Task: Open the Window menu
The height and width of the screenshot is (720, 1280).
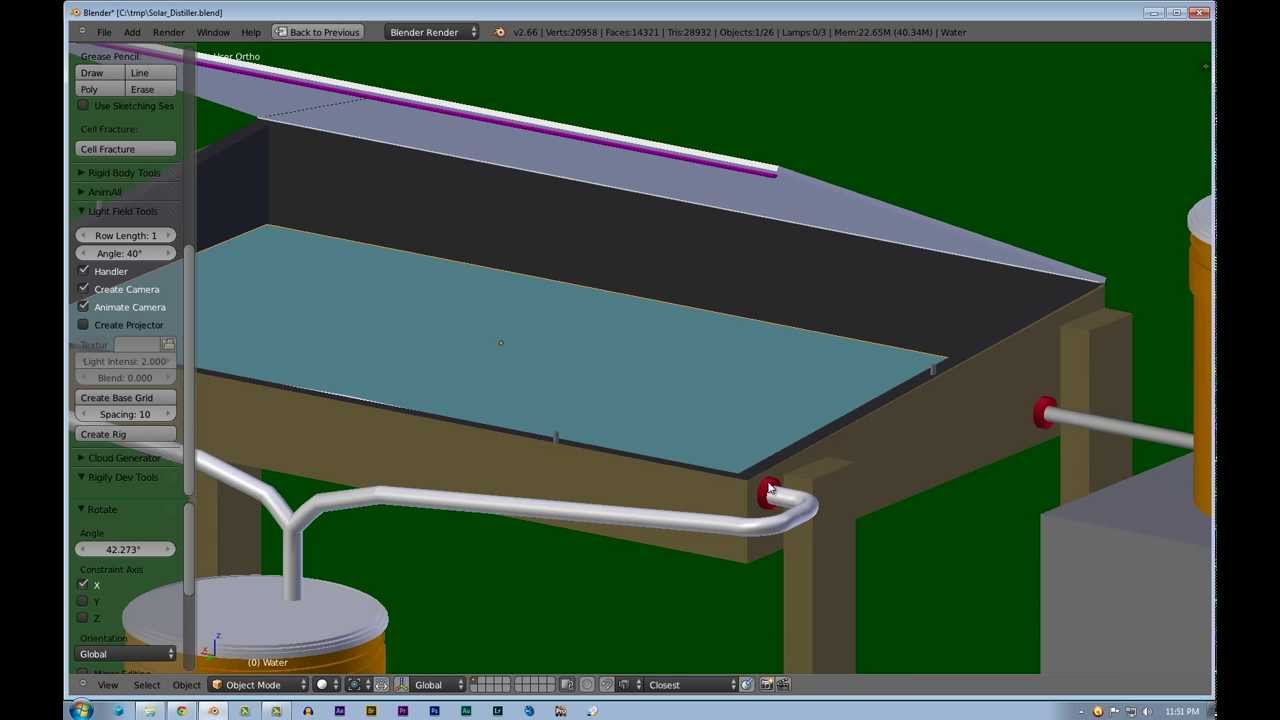Action: (213, 32)
